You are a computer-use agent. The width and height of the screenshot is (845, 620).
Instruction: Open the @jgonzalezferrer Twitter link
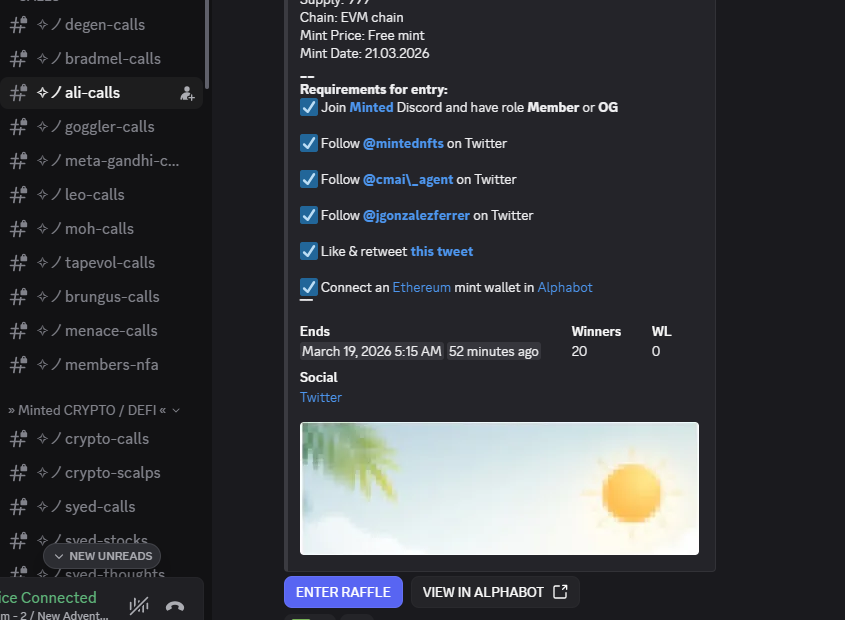click(416, 216)
